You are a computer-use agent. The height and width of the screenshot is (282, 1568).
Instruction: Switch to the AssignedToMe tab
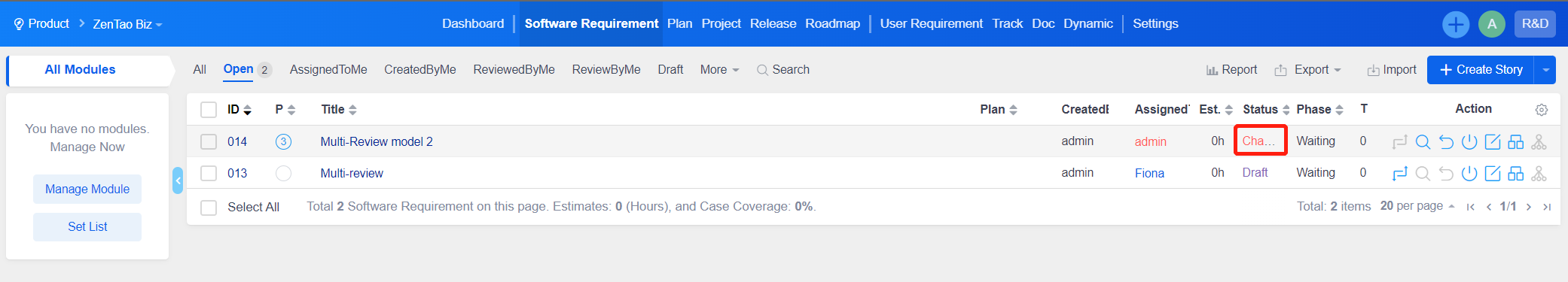pos(328,70)
